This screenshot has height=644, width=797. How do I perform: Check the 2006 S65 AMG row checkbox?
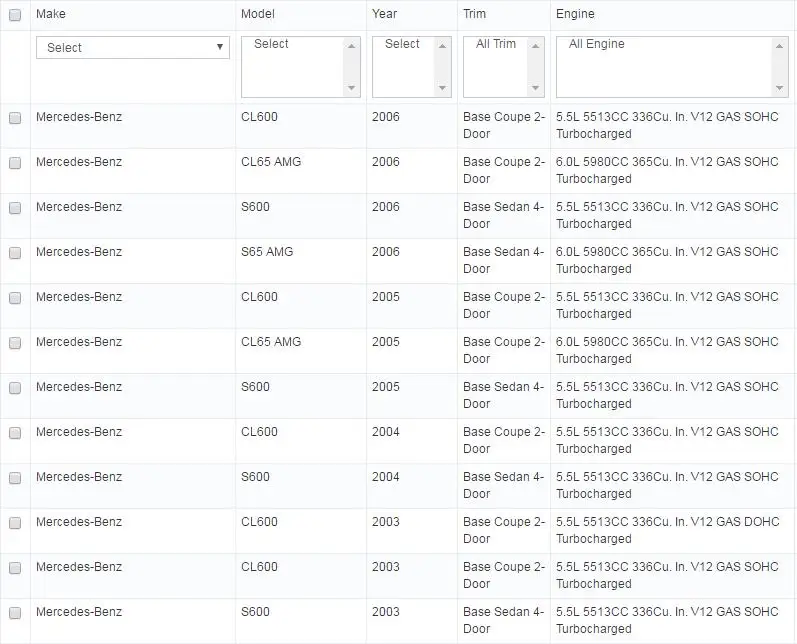15,253
